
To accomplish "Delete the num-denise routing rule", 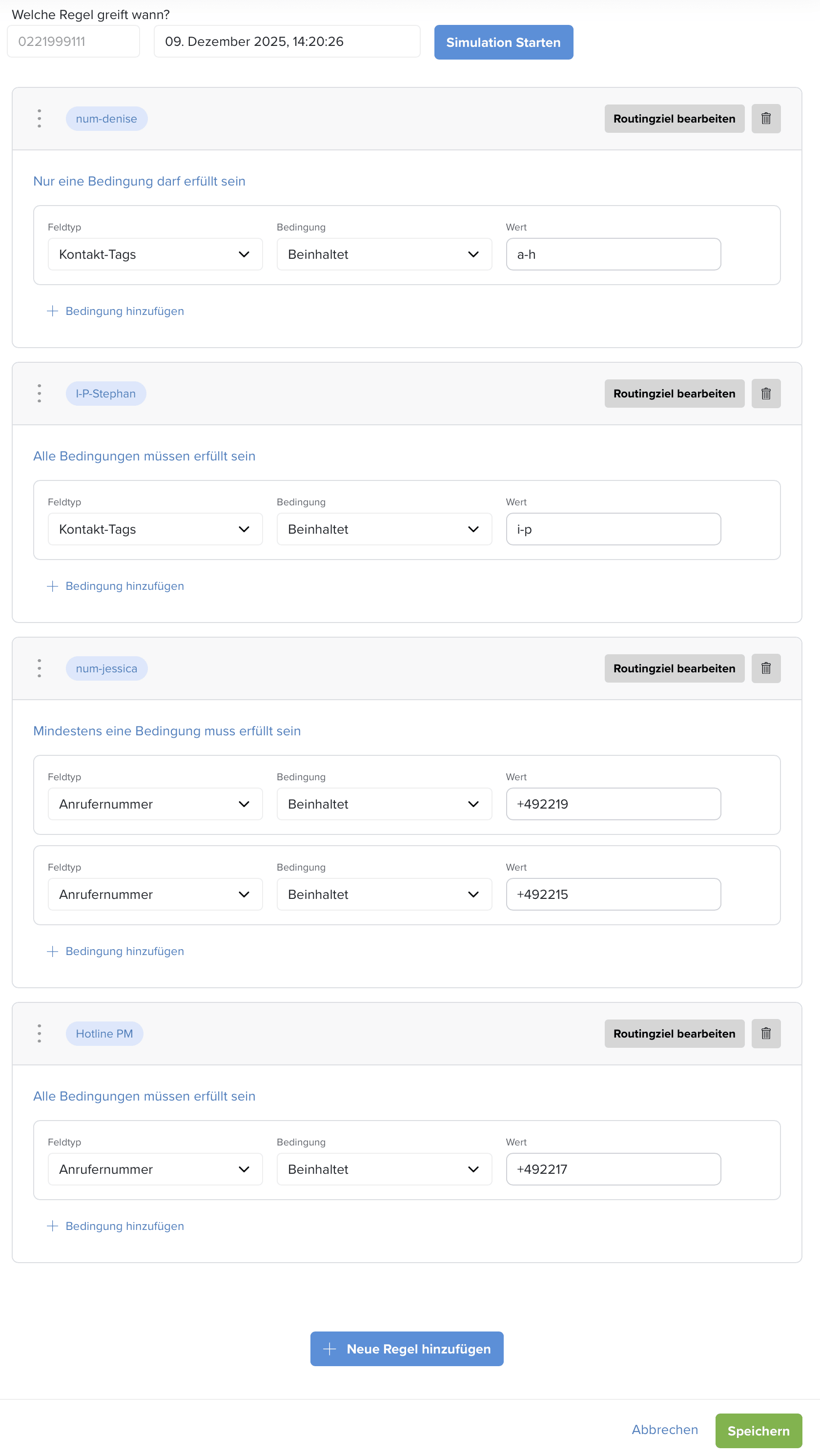I will pos(765,119).
